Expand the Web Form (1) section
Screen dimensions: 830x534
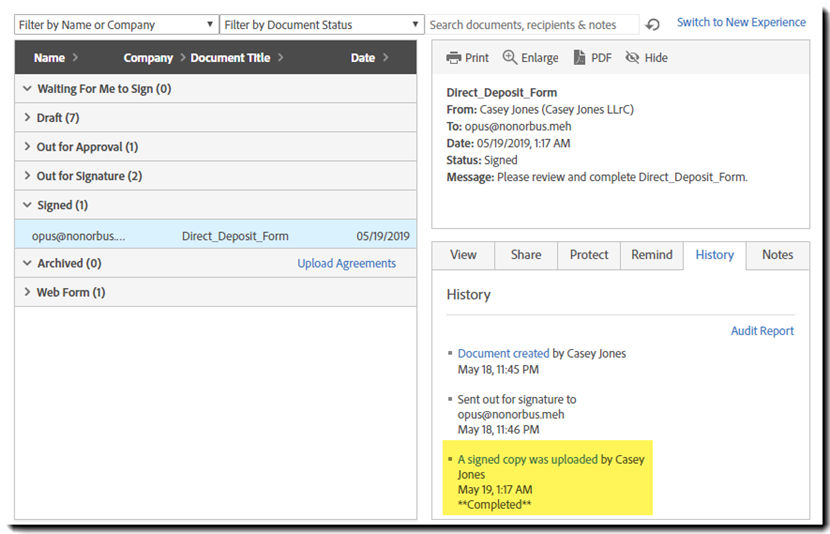(x=70, y=292)
